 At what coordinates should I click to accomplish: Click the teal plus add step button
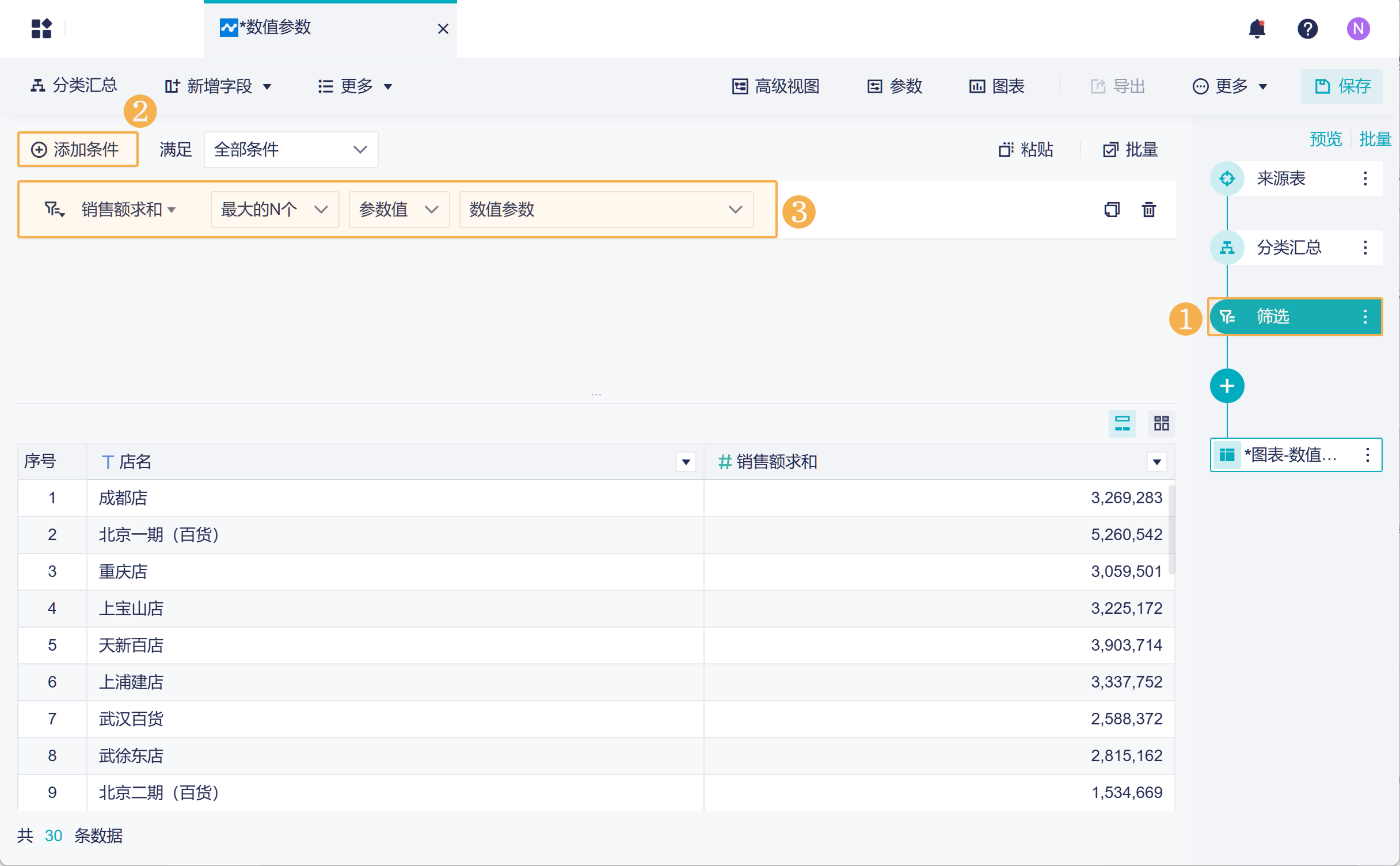click(x=1227, y=386)
